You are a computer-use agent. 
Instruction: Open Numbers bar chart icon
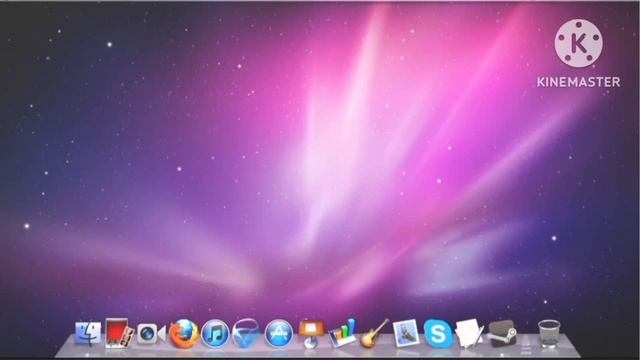click(x=343, y=333)
